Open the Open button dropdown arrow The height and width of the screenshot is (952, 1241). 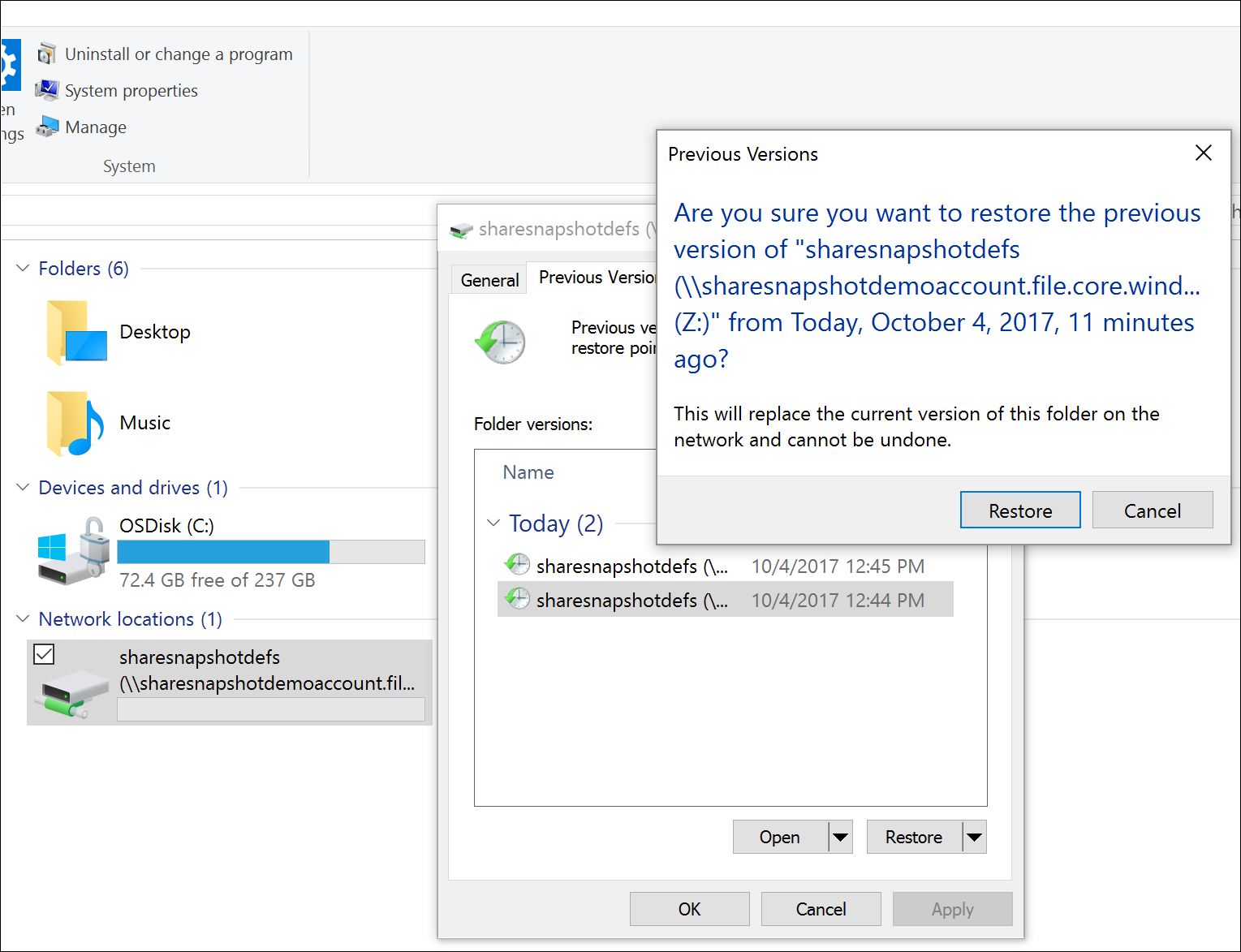pos(842,837)
